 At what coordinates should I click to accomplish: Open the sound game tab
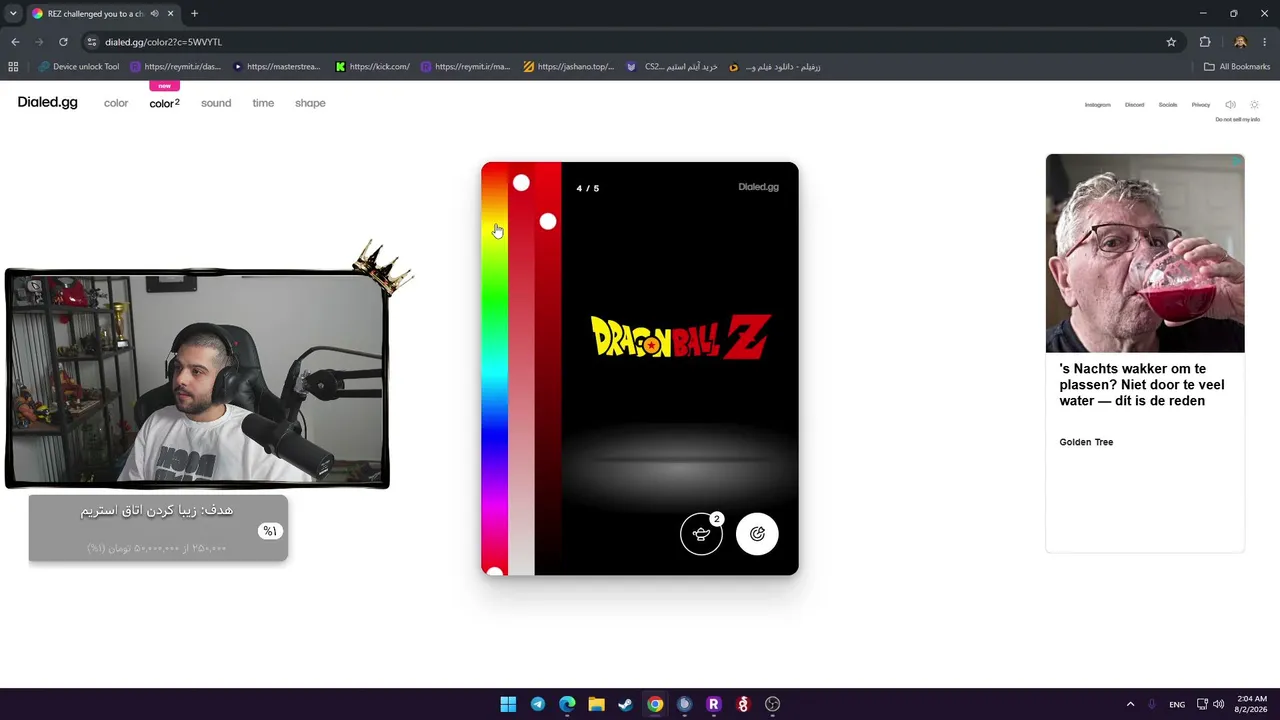pyautogui.click(x=216, y=103)
